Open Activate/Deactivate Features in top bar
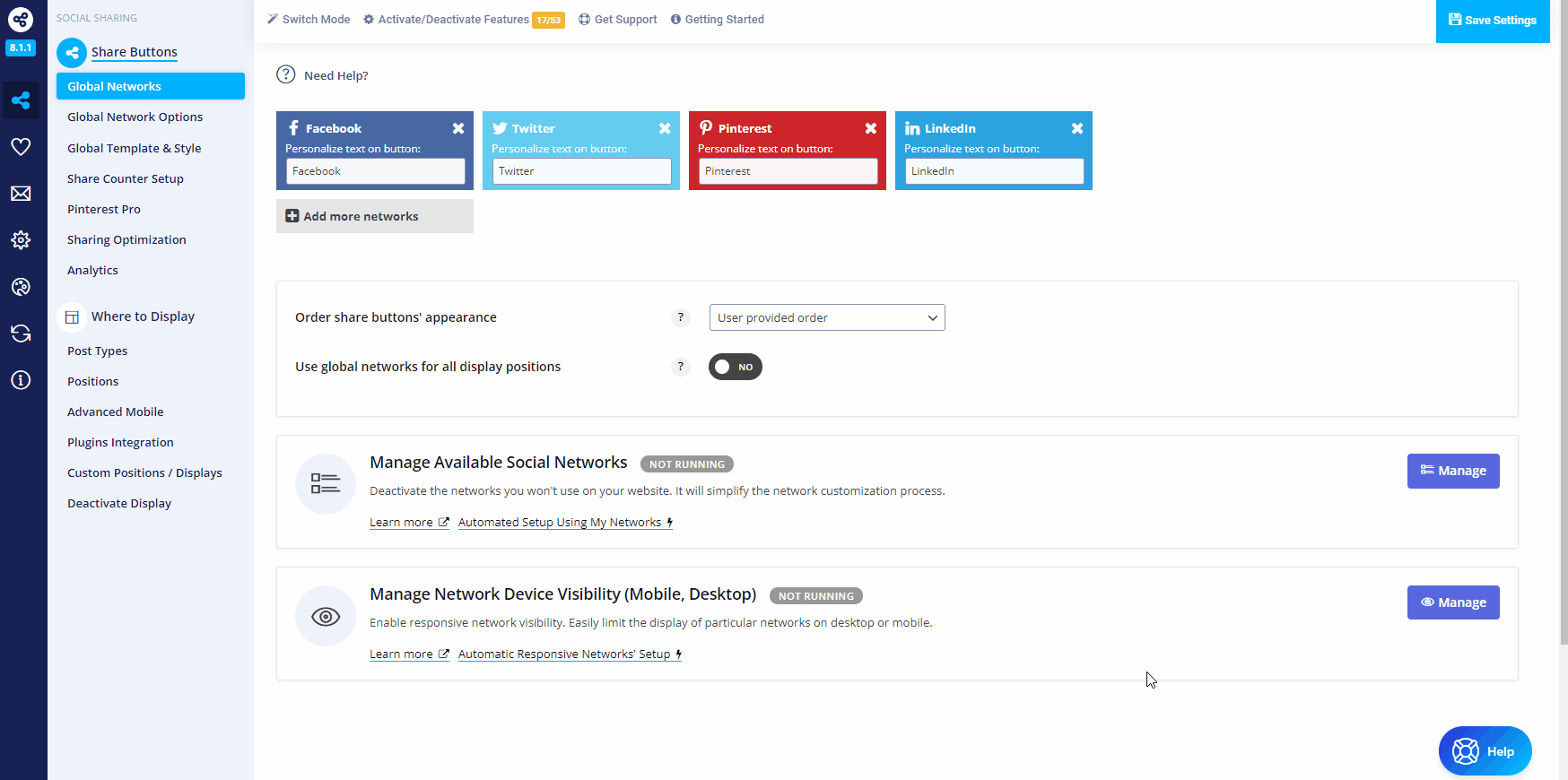This screenshot has width=1568, height=780. 453,20
